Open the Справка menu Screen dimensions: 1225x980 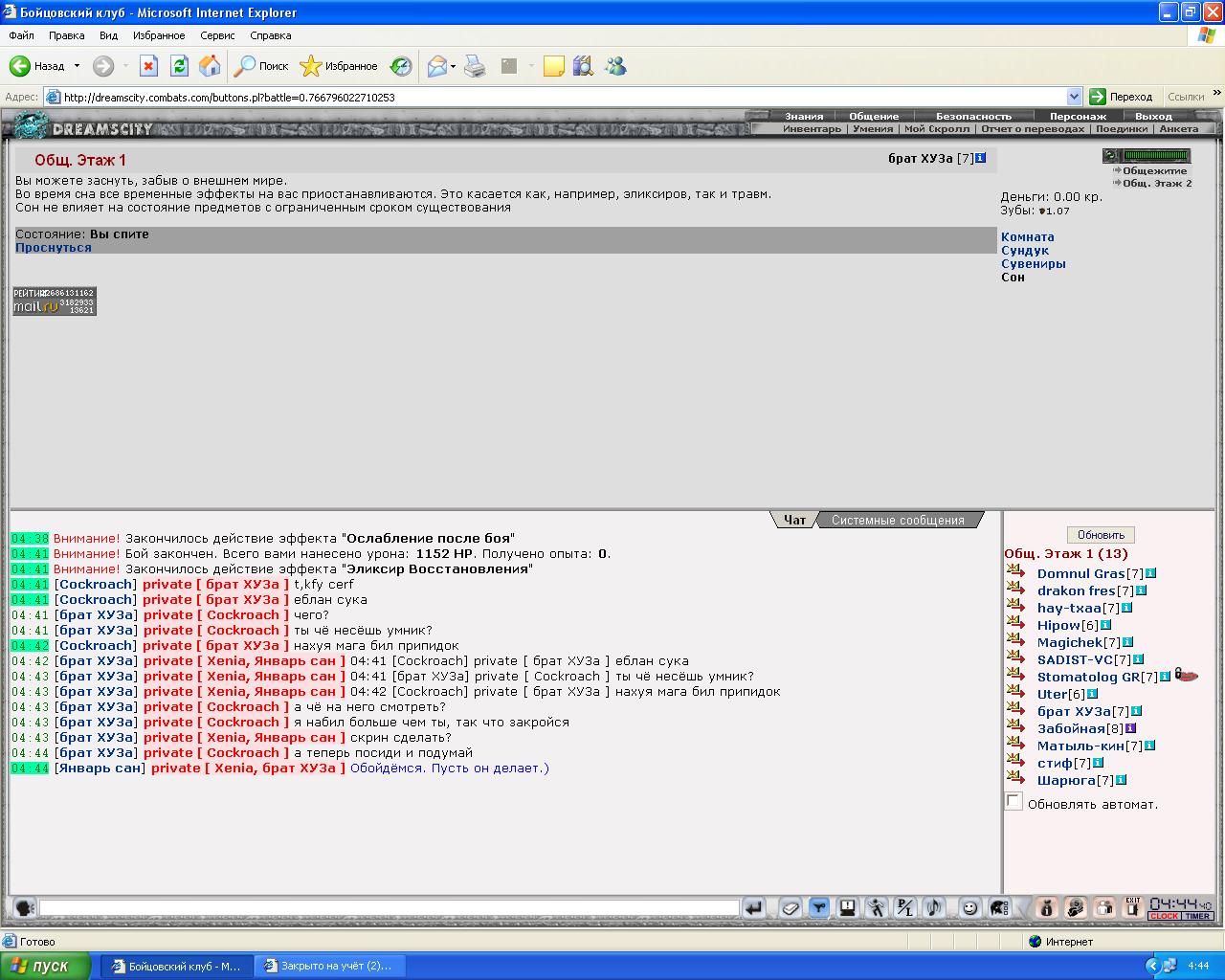click(270, 35)
